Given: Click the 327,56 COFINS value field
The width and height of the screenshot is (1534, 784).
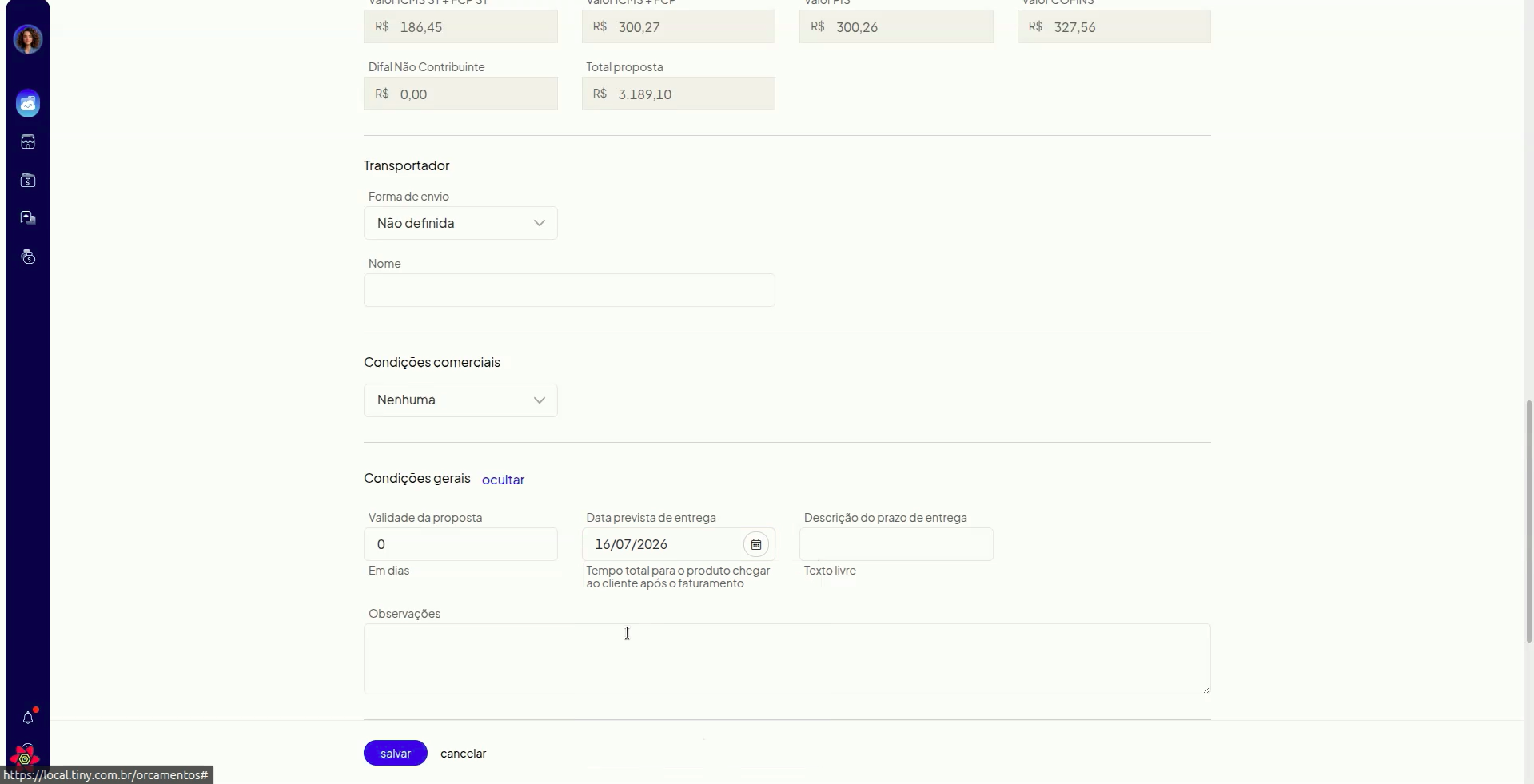Looking at the screenshot, I should 1114,26.
